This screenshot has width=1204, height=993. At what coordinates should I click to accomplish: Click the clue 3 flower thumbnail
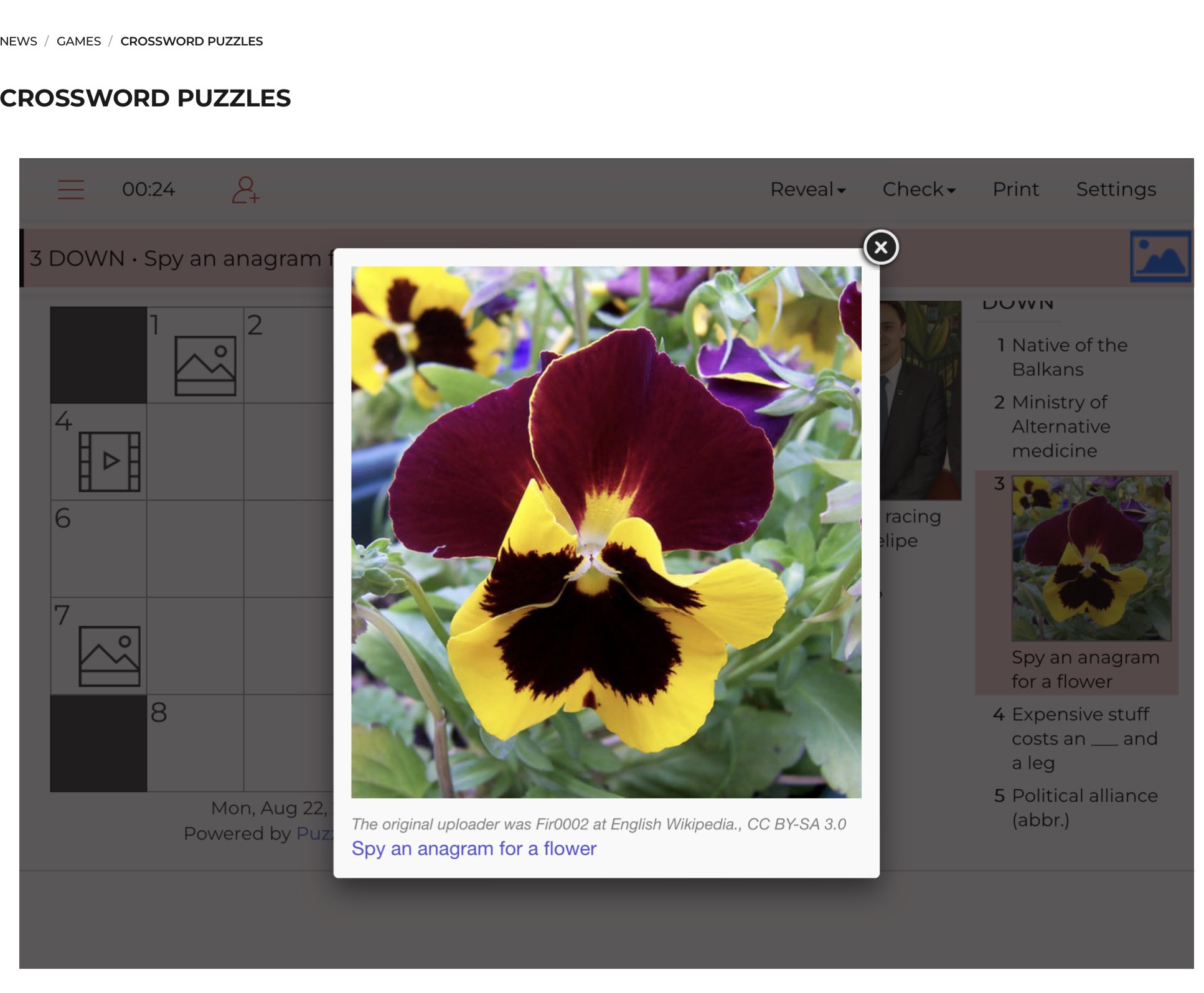click(1091, 558)
